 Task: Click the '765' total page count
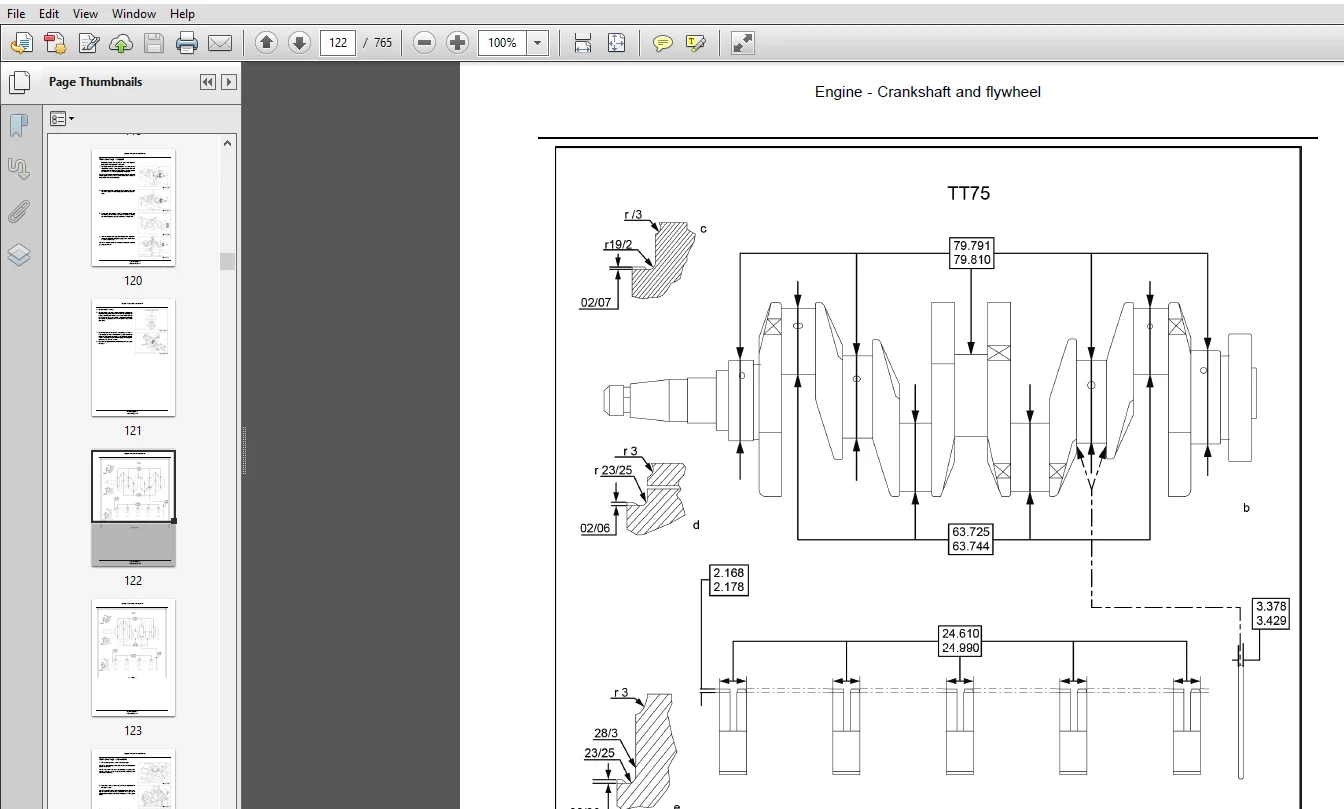tap(383, 43)
